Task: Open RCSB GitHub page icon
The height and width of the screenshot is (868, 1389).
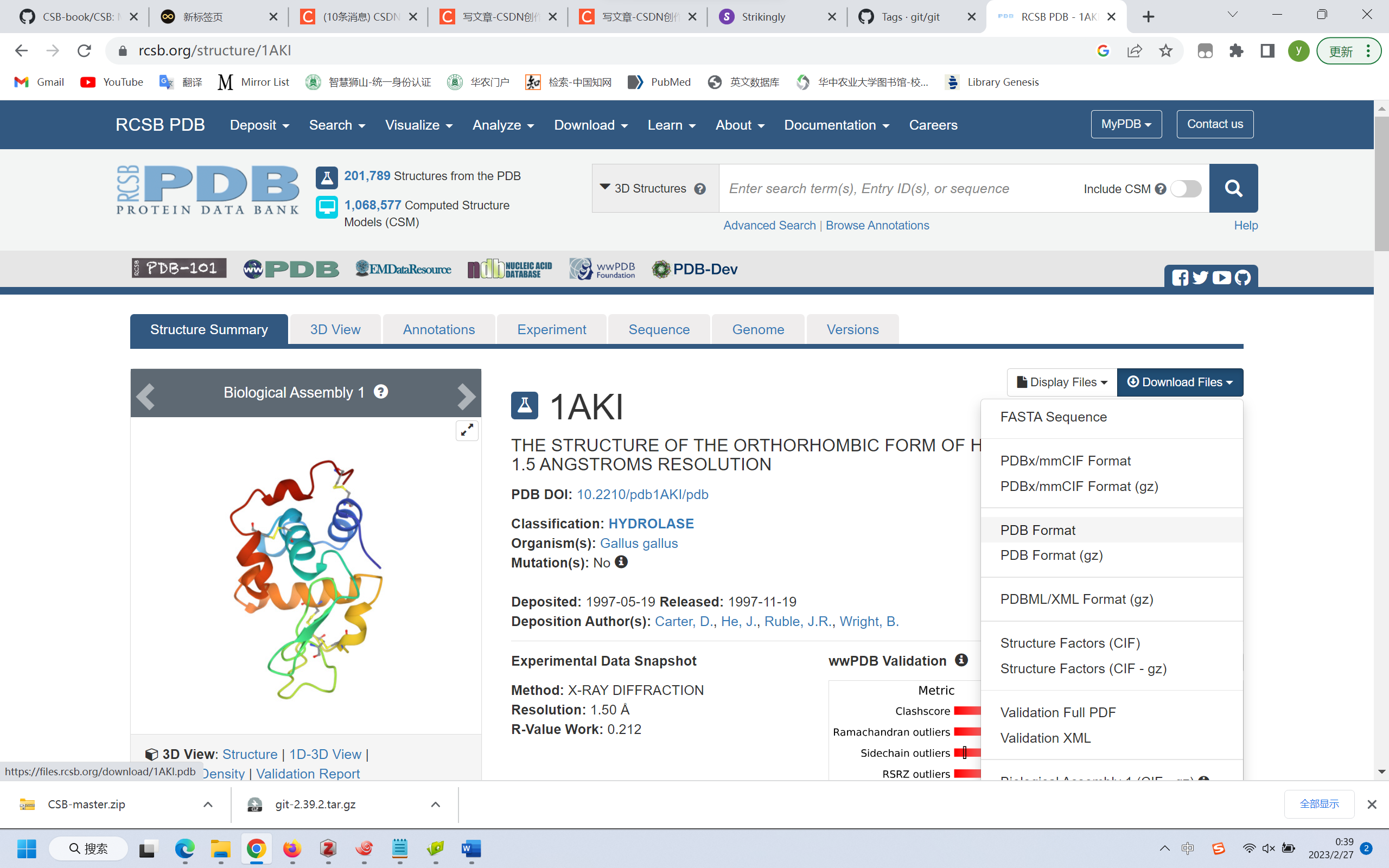Action: pyautogui.click(x=1243, y=278)
